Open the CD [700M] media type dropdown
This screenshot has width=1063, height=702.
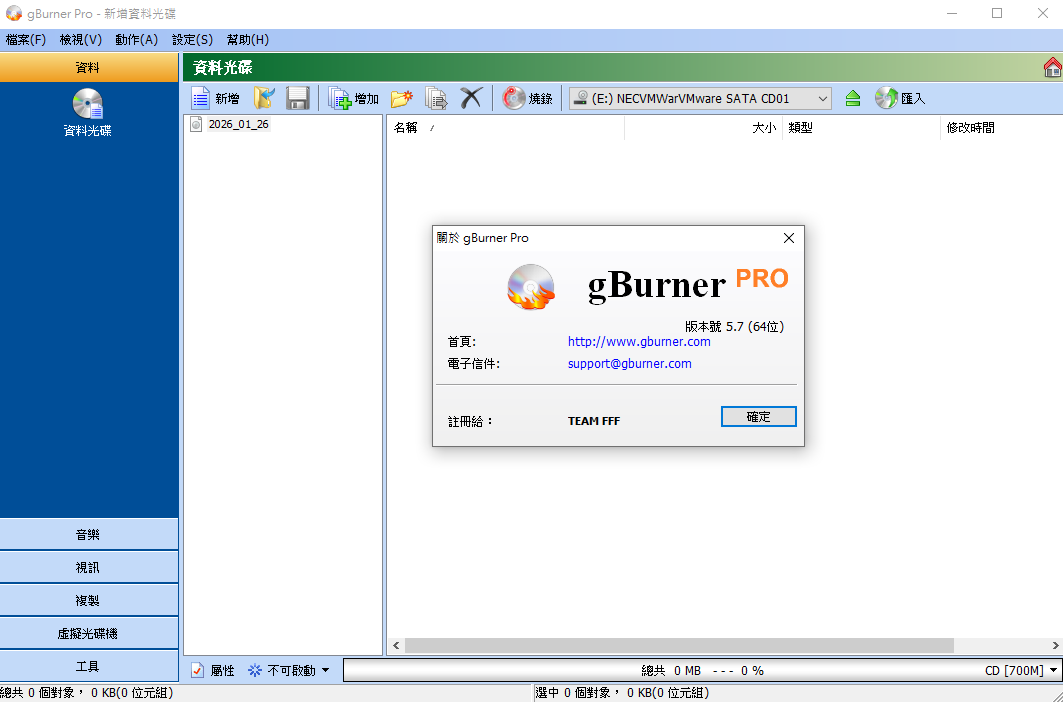point(1054,671)
